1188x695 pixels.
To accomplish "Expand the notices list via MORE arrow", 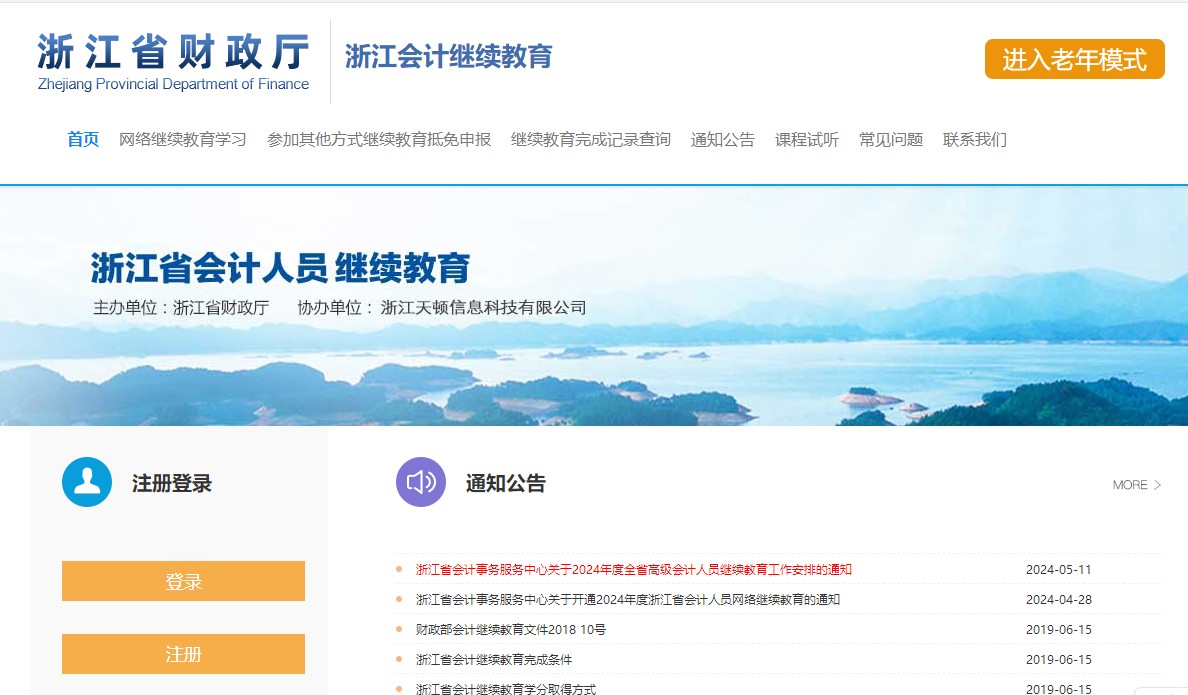I will 1136,484.
